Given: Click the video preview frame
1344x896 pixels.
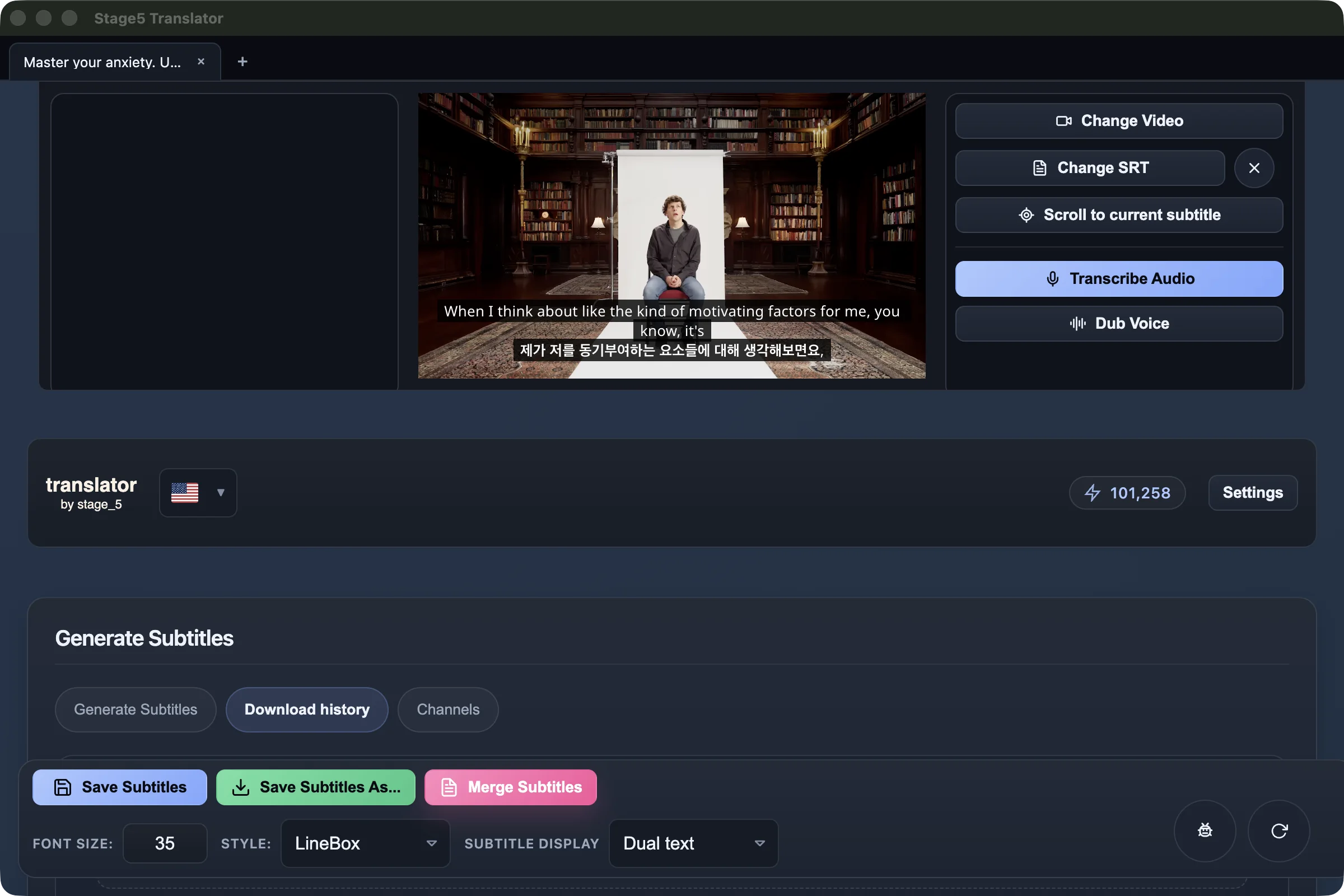Looking at the screenshot, I should pos(671,235).
